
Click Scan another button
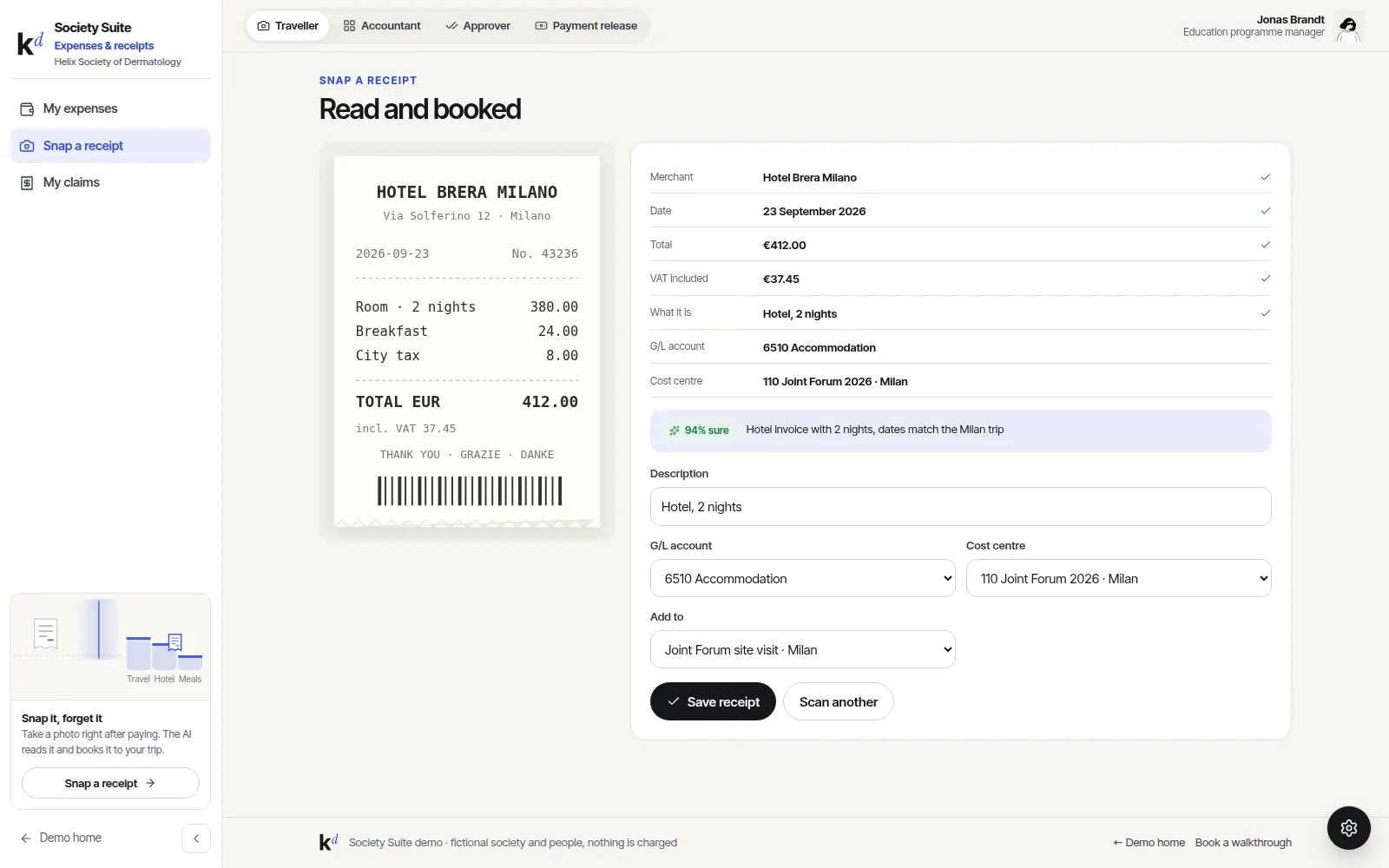pyautogui.click(x=838, y=701)
